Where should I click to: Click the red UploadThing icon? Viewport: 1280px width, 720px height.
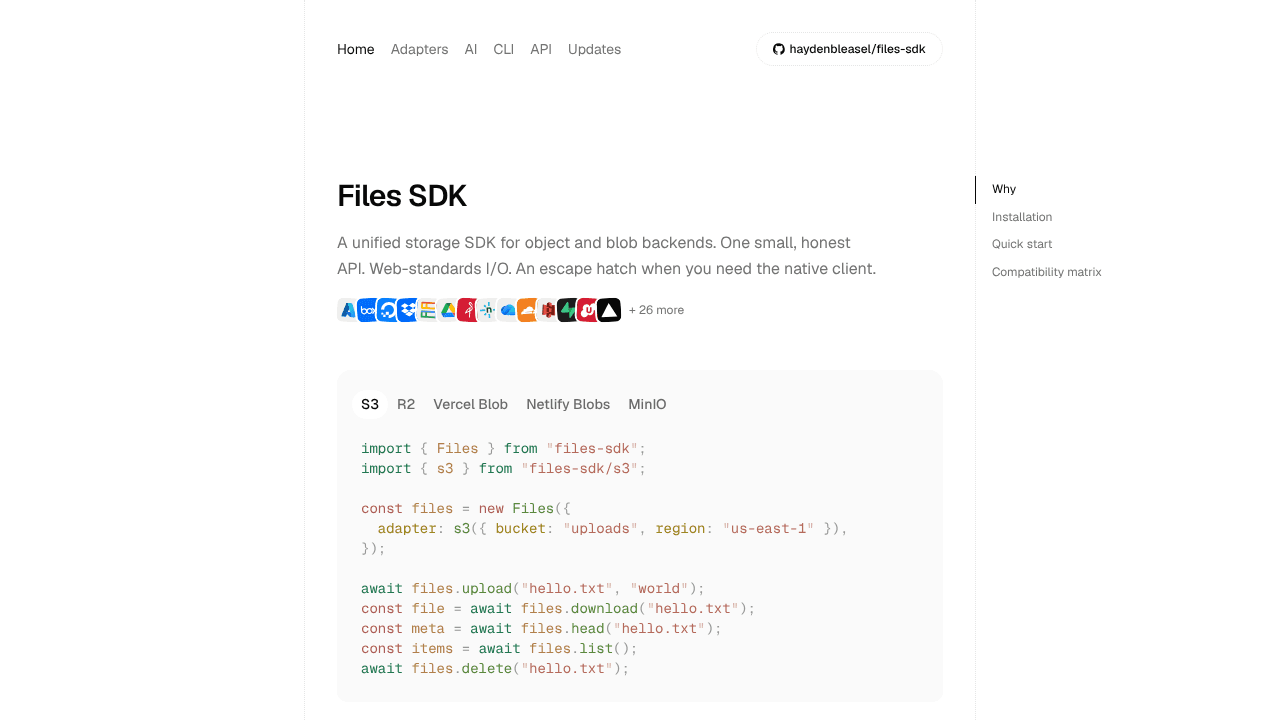[588, 310]
